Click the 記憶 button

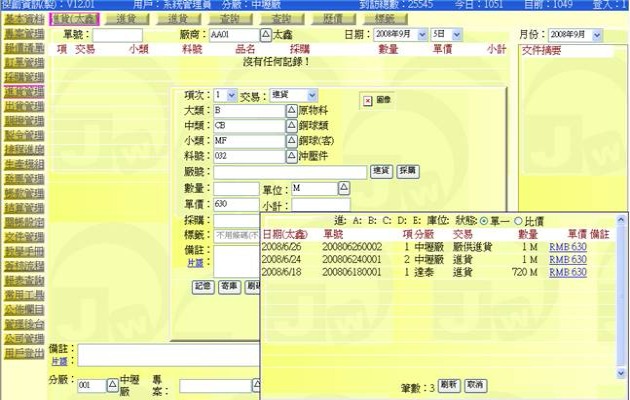pos(203,287)
